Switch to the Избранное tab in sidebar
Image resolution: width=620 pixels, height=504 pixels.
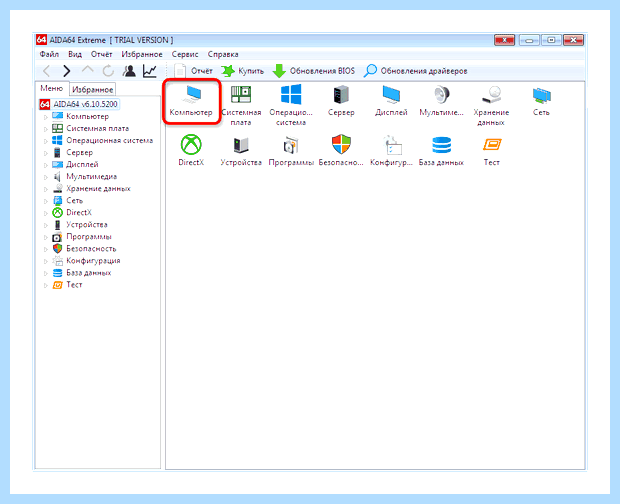(x=93, y=90)
